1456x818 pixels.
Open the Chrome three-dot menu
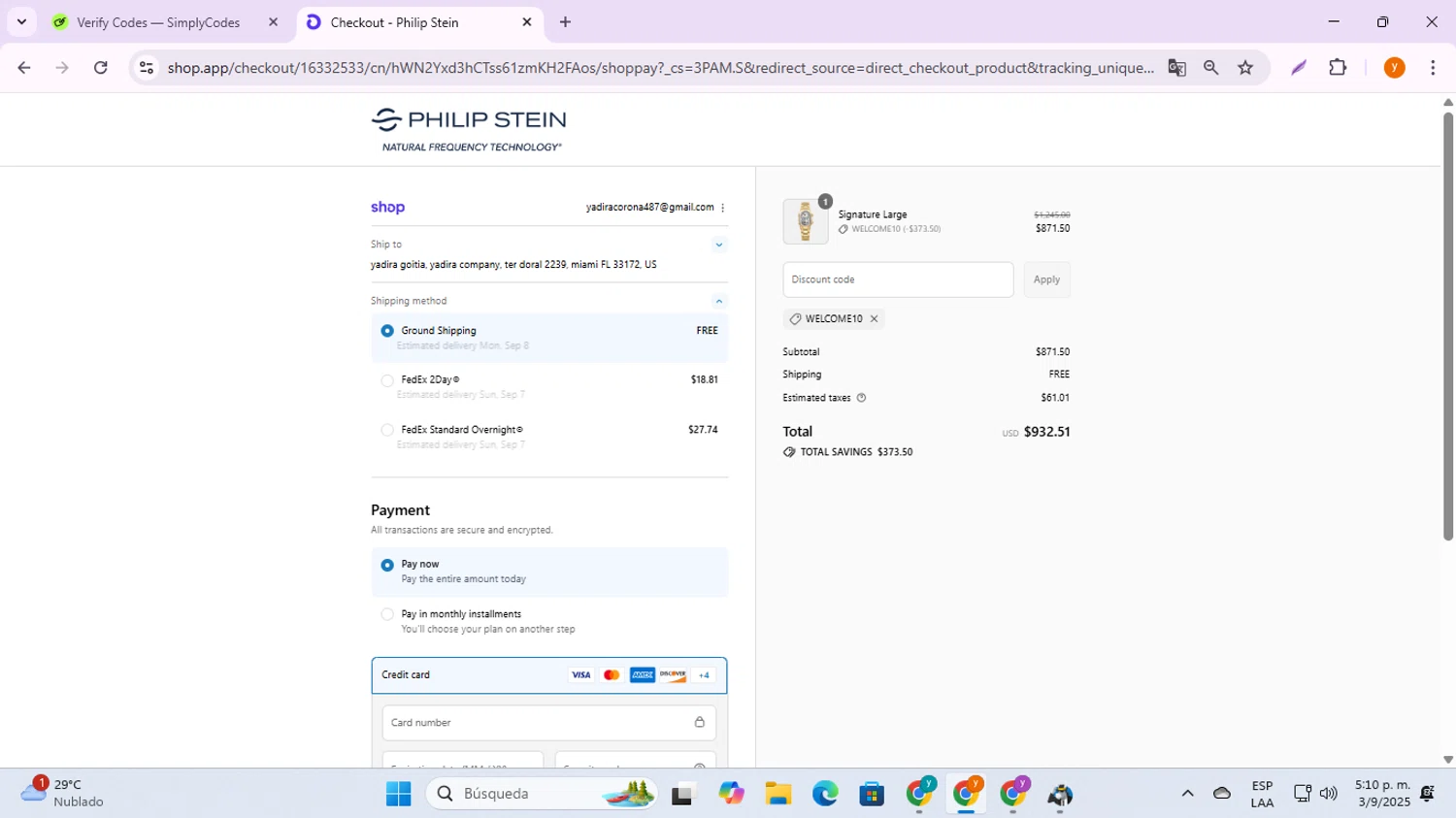click(1433, 68)
